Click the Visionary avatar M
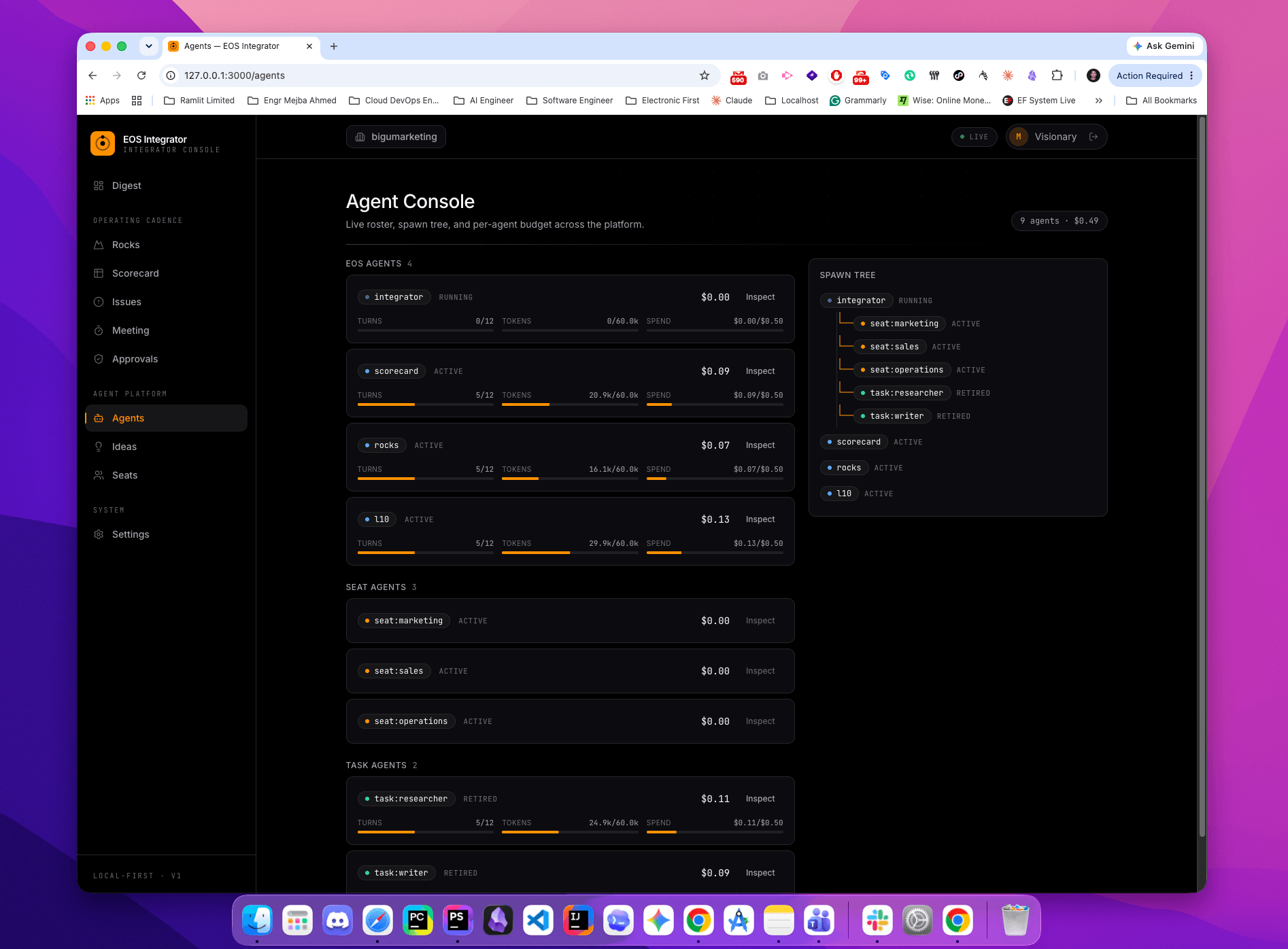 pyautogui.click(x=1019, y=137)
